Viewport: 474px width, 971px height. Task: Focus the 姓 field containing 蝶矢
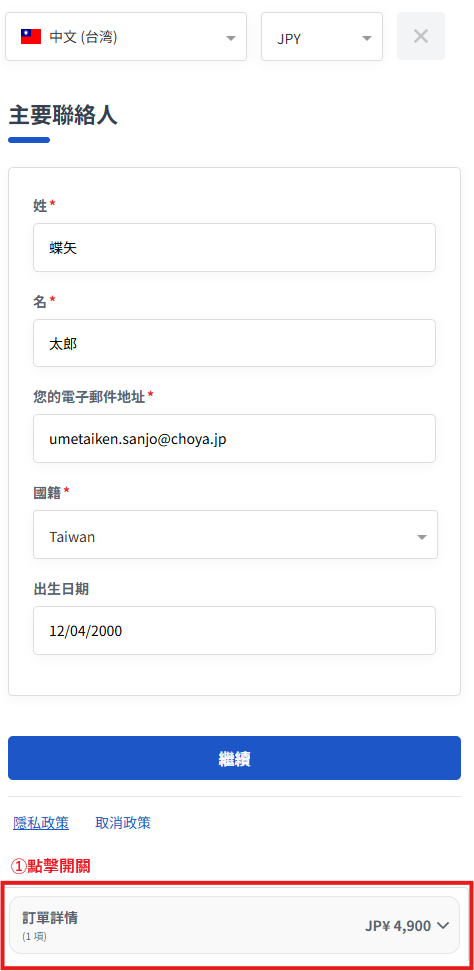tap(234, 248)
